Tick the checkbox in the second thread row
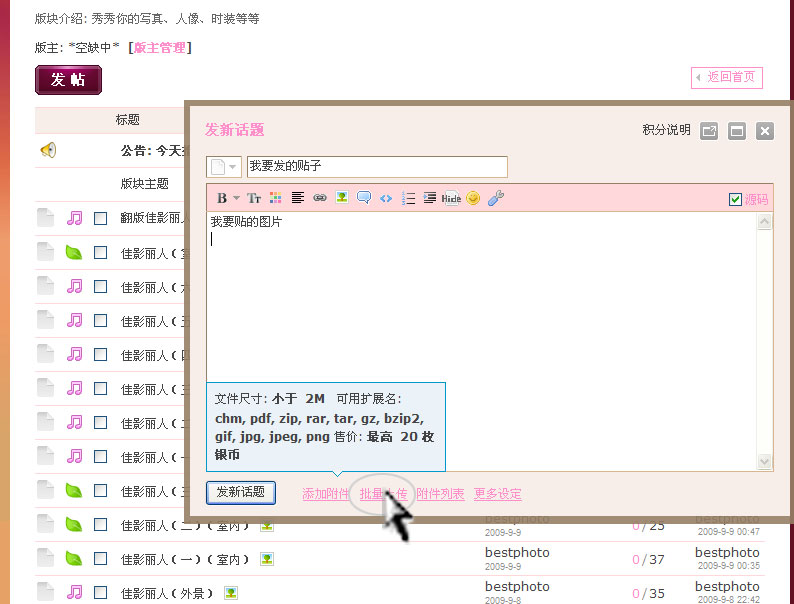794x604 pixels. pyautogui.click(x=100, y=252)
